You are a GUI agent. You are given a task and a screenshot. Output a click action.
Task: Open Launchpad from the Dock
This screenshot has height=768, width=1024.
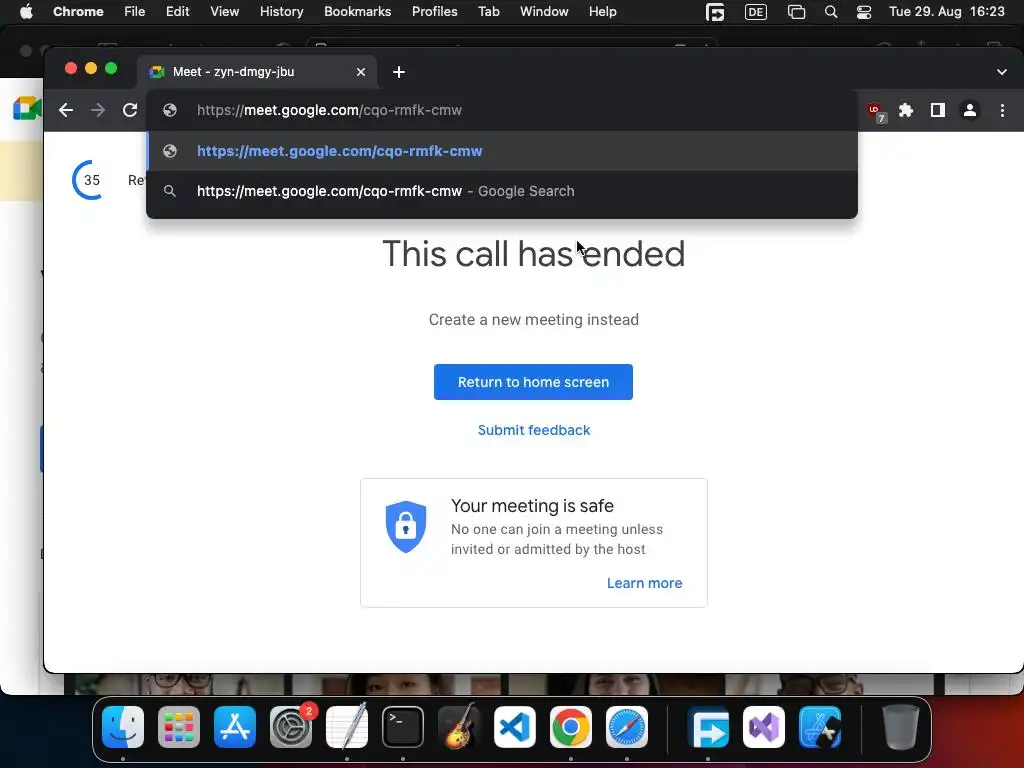click(x=179, y=727)
